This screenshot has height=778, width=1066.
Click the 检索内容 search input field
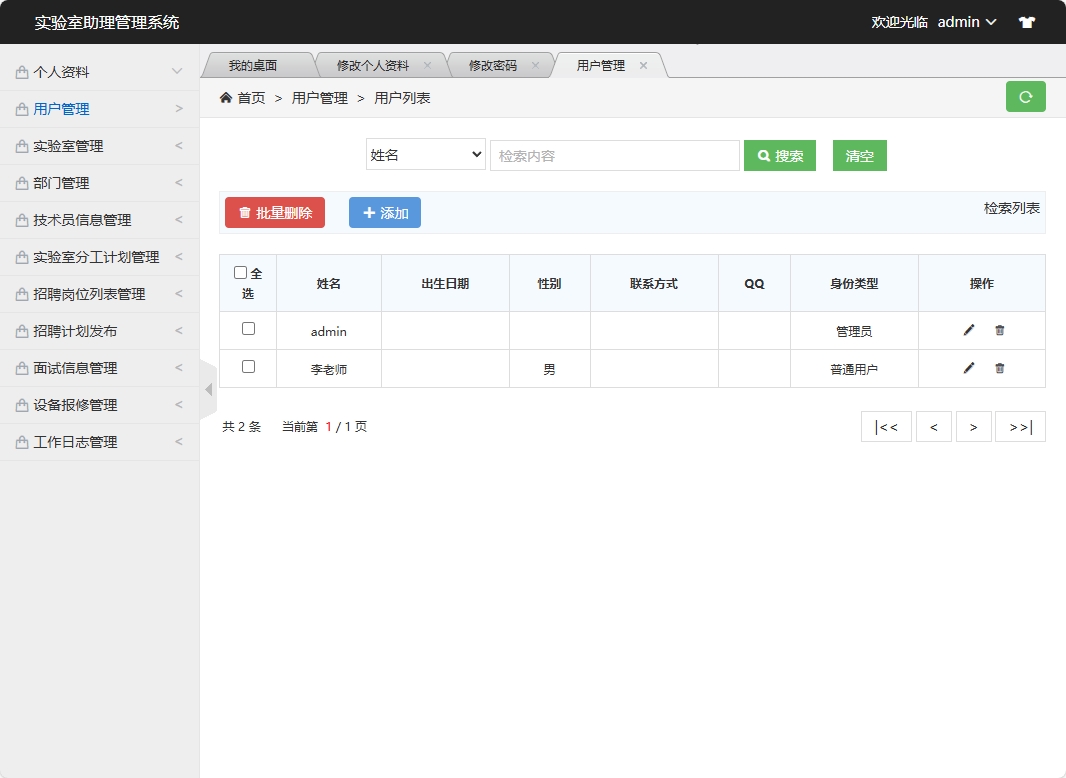614,155
